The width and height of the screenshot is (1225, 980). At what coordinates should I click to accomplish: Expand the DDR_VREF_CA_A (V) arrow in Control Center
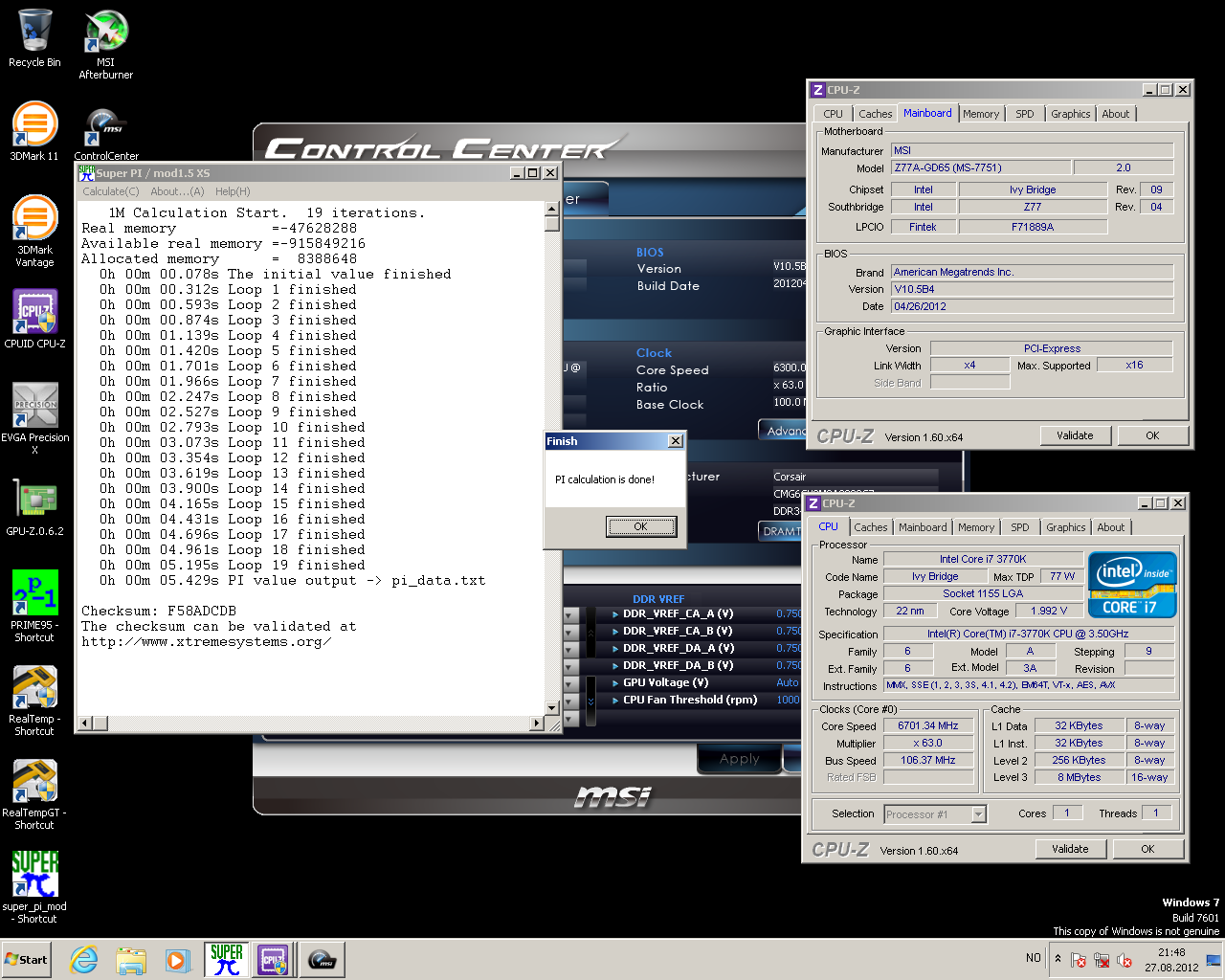pos(615,614)
